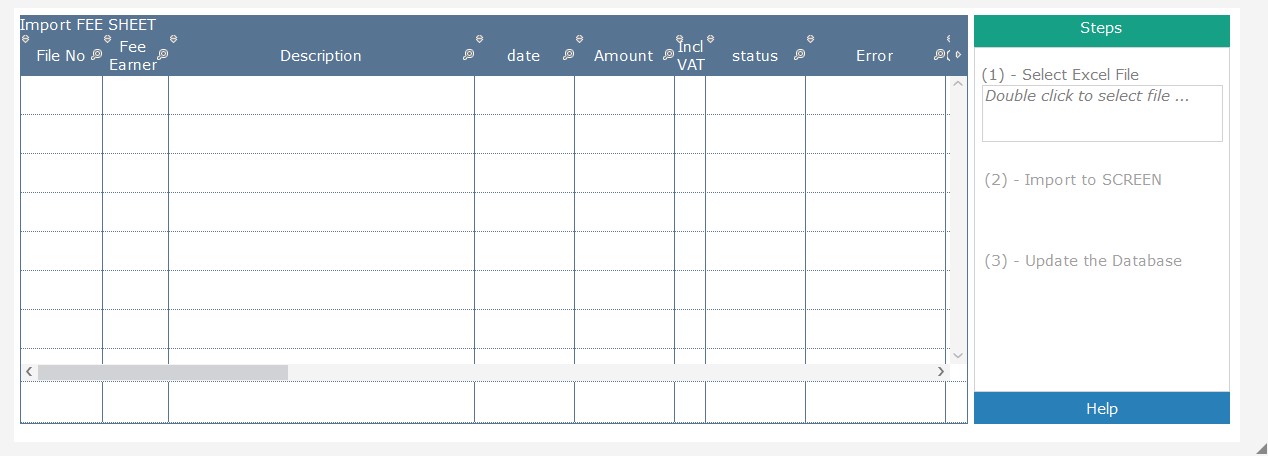Screen dimensions: 1268x456
Task: Click the magnifier next to Amount
Action: 668,56
